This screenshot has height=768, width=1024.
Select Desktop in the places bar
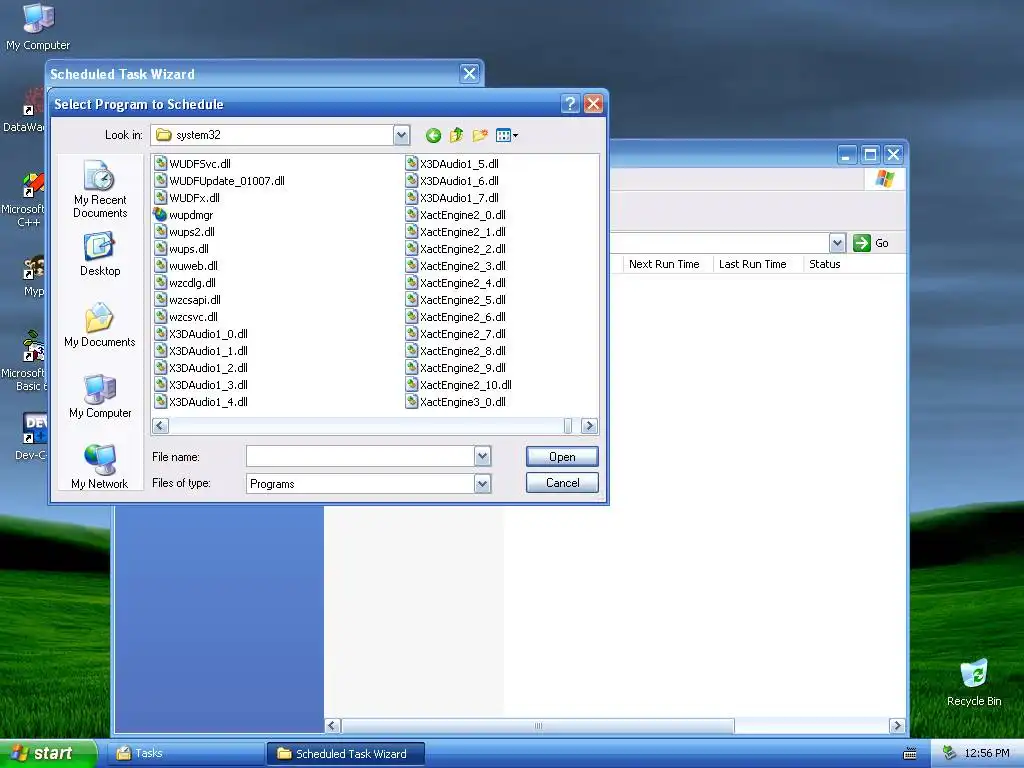pos(100,255)
